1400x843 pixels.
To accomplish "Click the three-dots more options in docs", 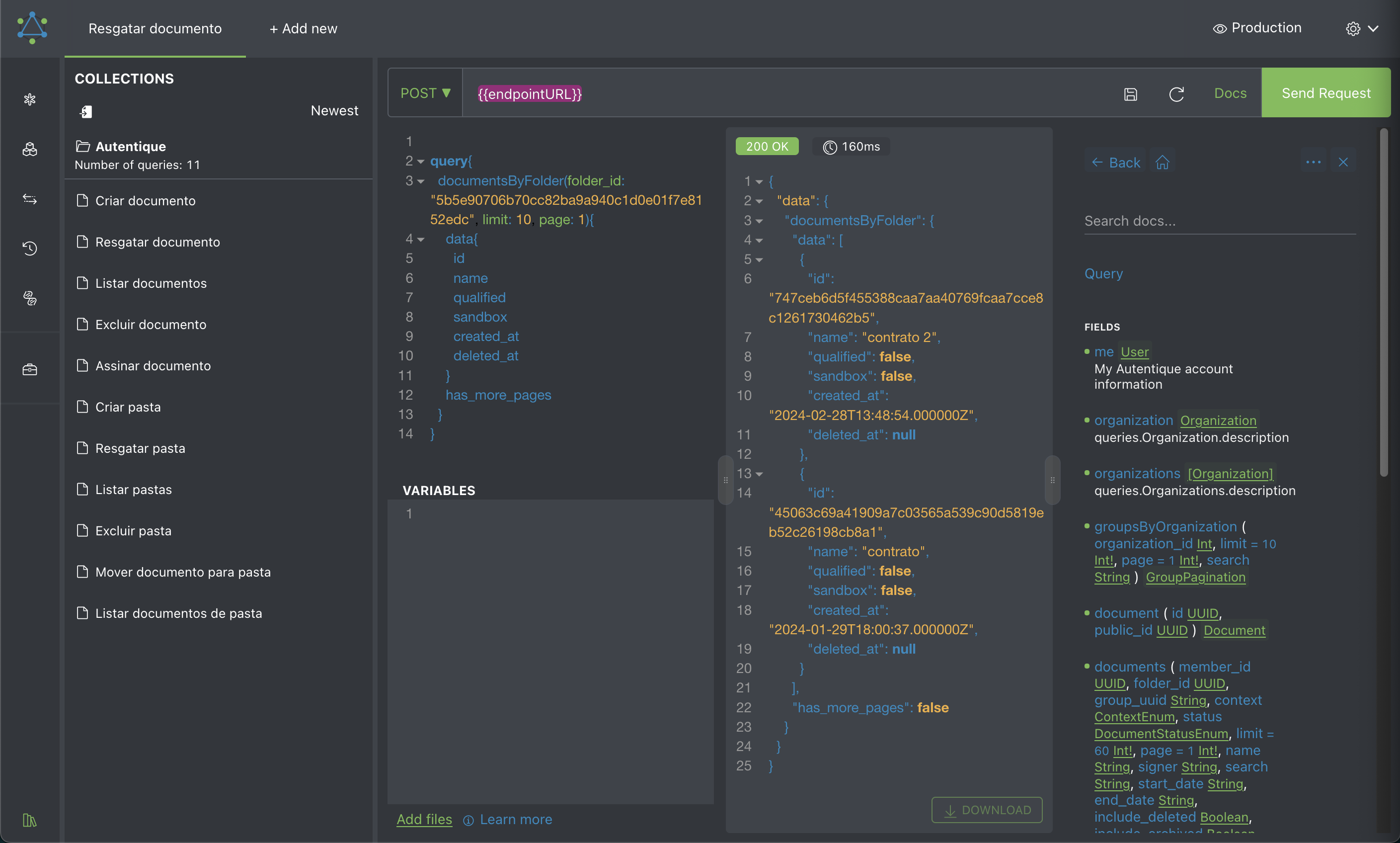I will 1313,163.
